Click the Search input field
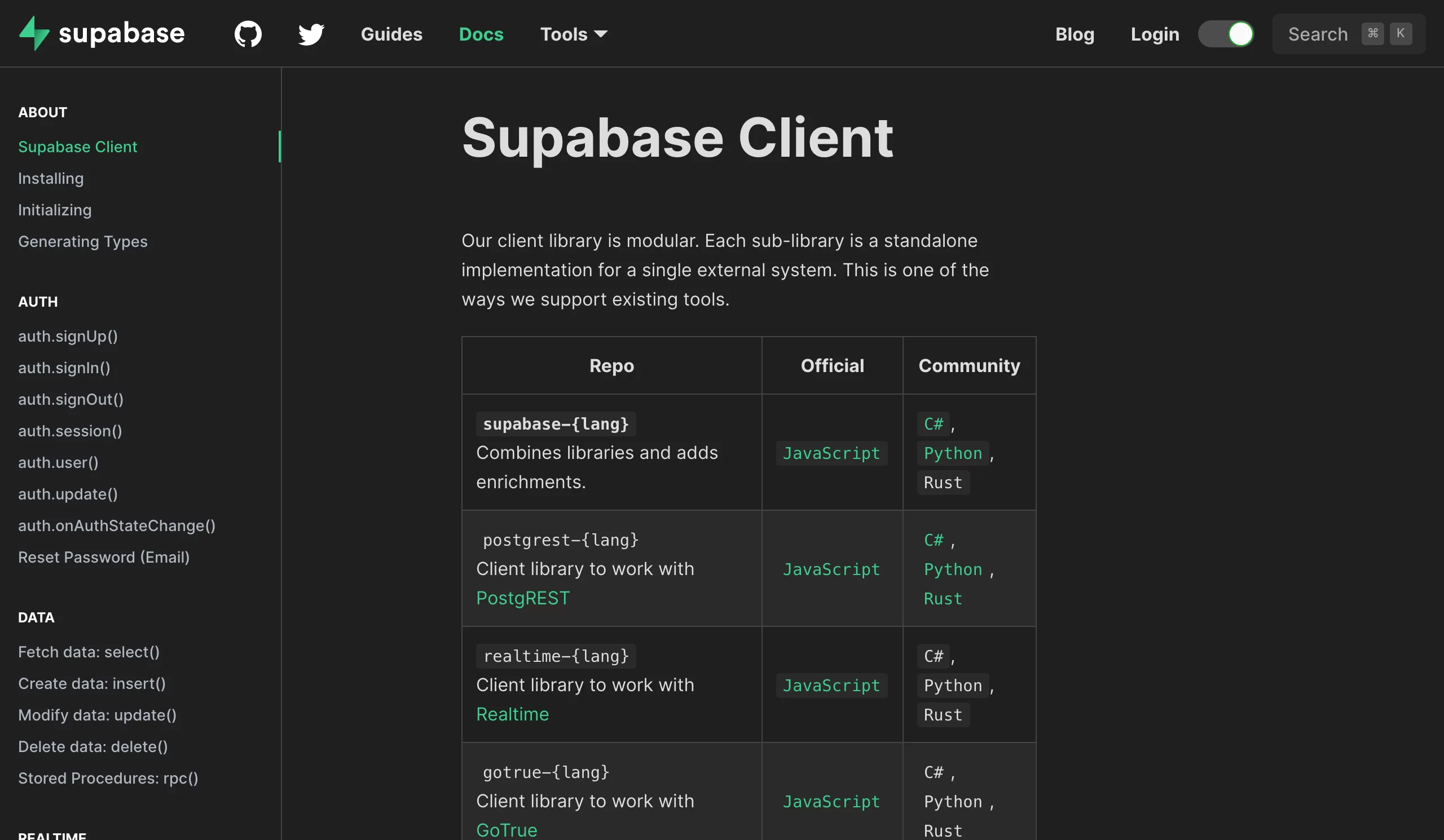The width and height of the screenshot is (1444, 840). [x=1350, y=33]
